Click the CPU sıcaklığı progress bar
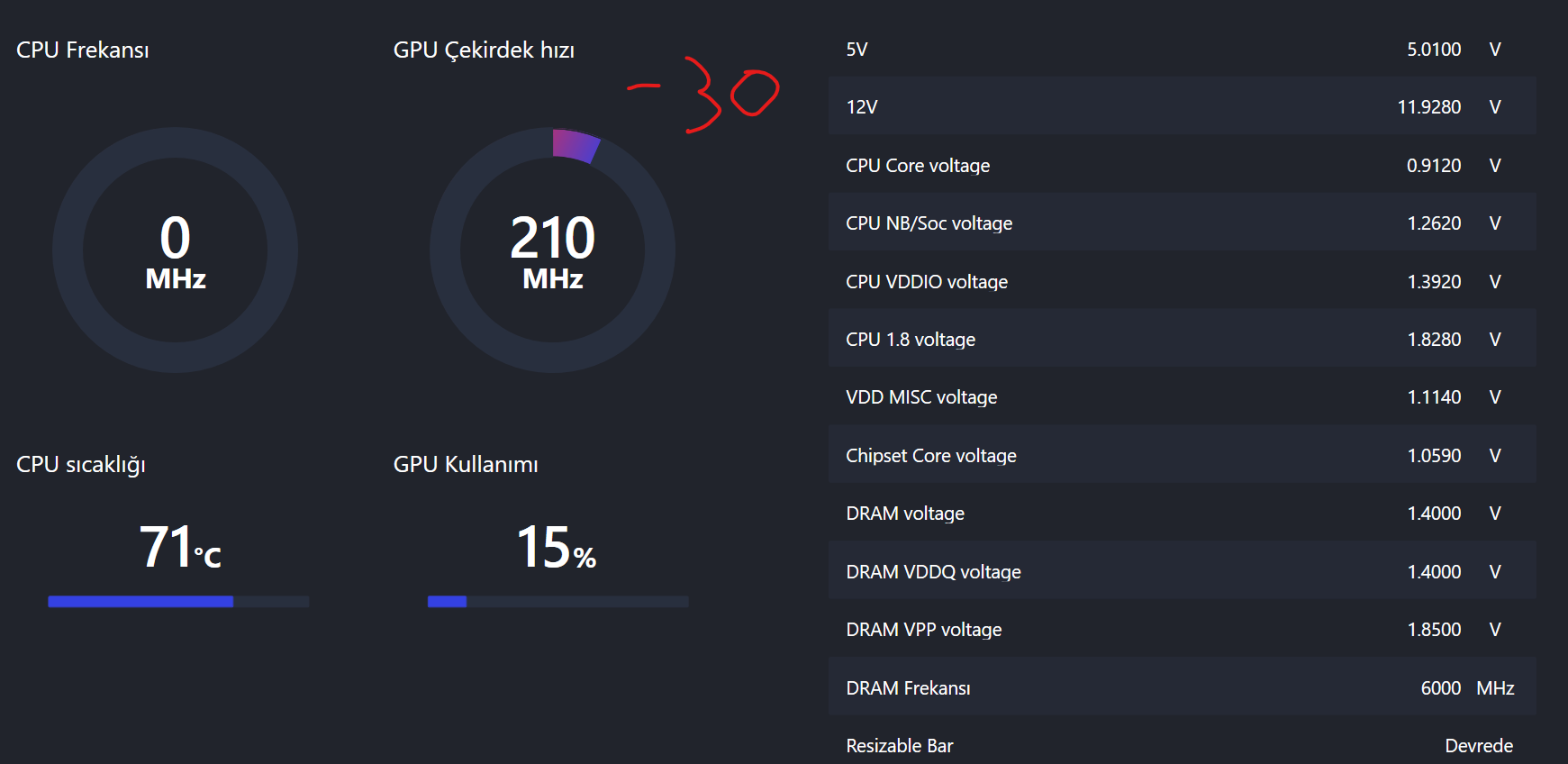The height and width of the screenshot is (764, 1568). tap(178, 601)
